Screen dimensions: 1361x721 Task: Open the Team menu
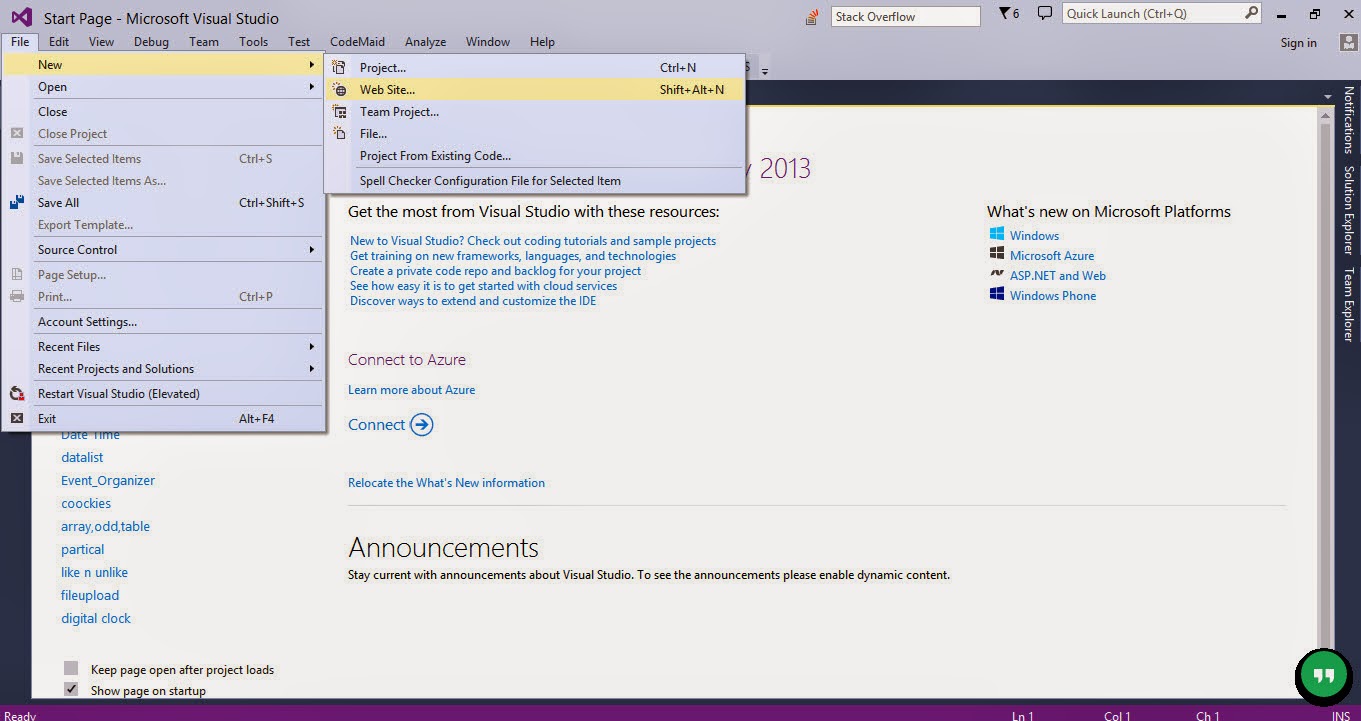coord(204,42)
